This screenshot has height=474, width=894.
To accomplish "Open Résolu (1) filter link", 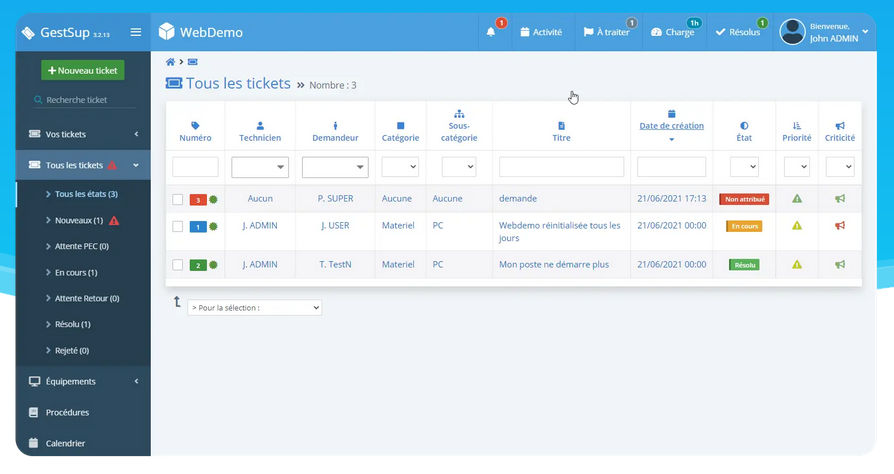I will [x=72, y=324].
